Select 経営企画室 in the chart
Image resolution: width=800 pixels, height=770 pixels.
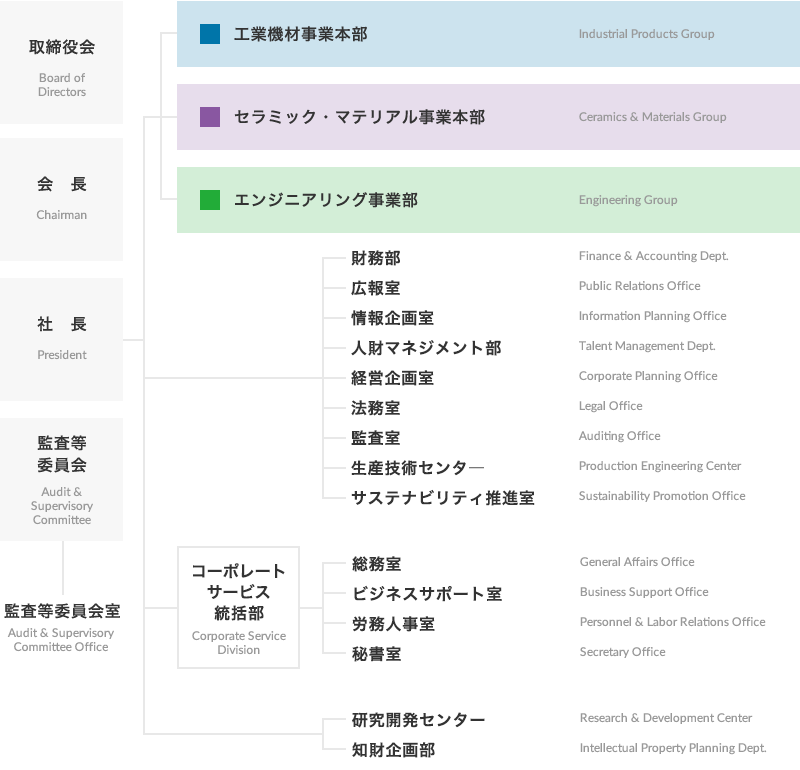pyautogui.click(x=392, y=378)
